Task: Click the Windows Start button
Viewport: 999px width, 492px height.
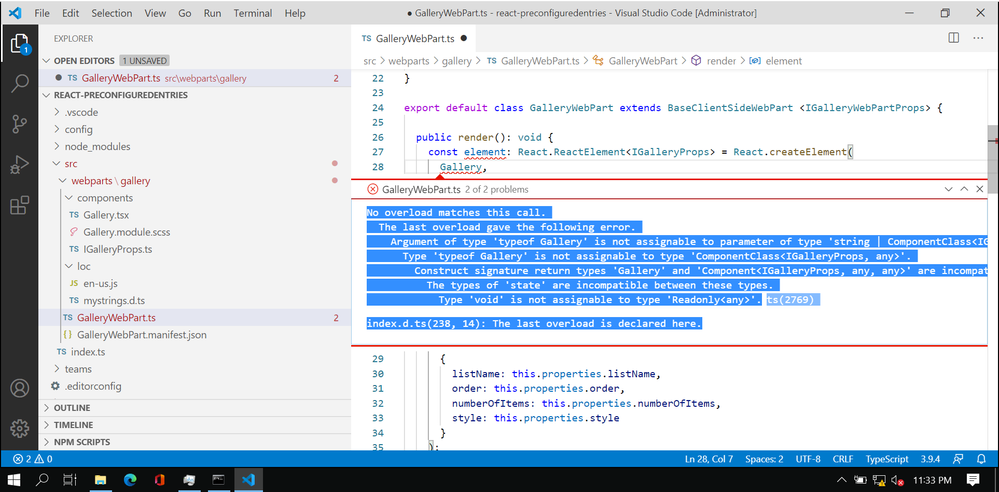Action: pyautogui.click(x=14, y=479)
